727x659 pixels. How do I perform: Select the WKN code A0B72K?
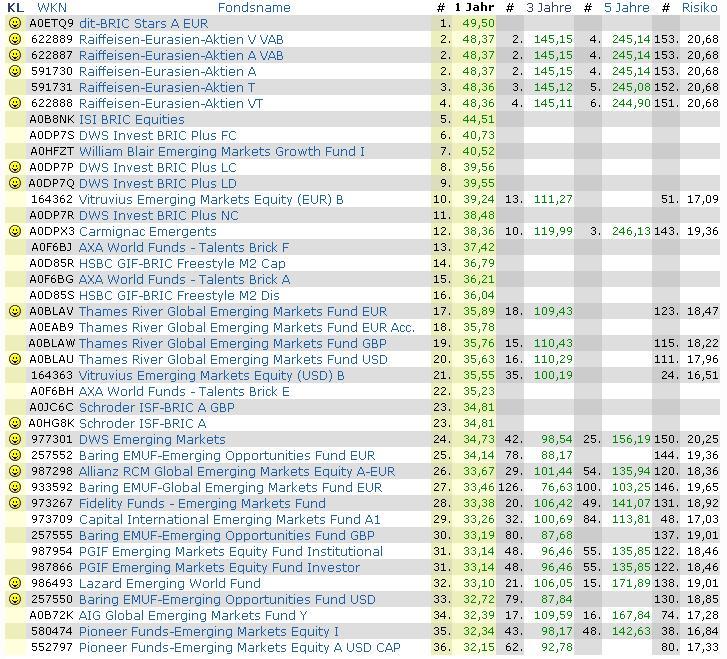(x=51, y=615)
